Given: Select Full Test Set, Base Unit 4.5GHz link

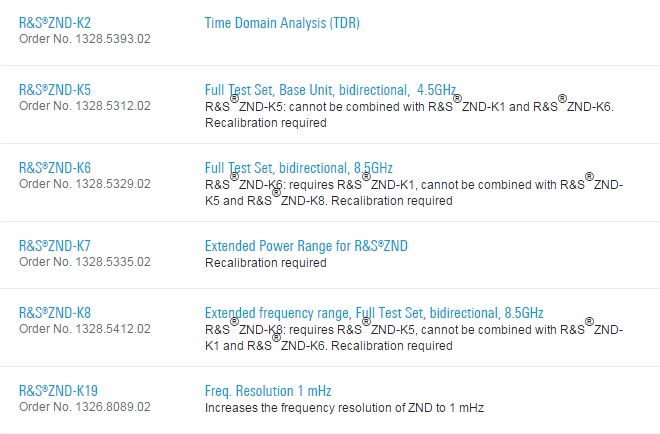Looking at the screenshot, I should (330, 90).
